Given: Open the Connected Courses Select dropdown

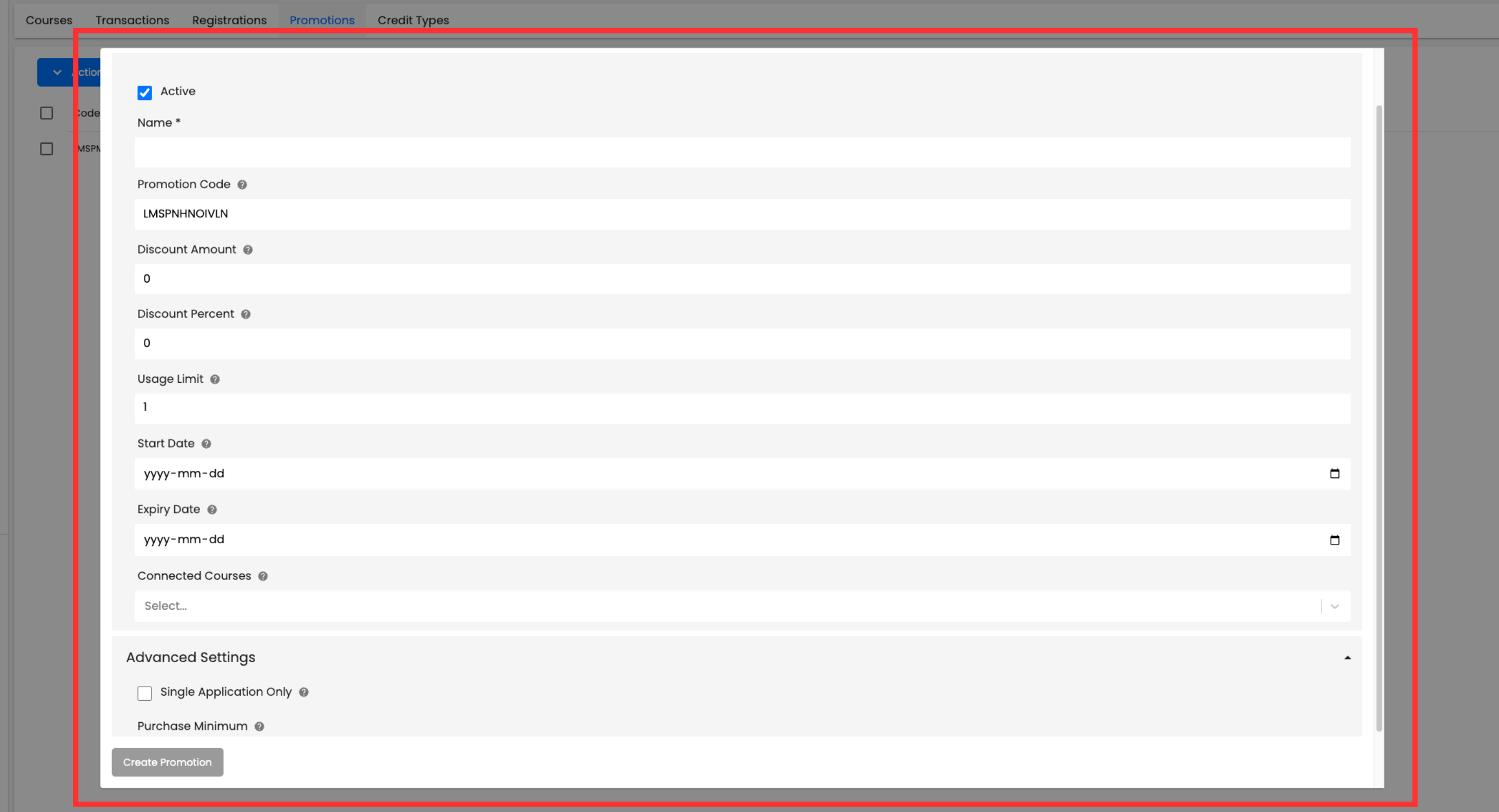Looking at the screenshot, I should click(742, 606).
